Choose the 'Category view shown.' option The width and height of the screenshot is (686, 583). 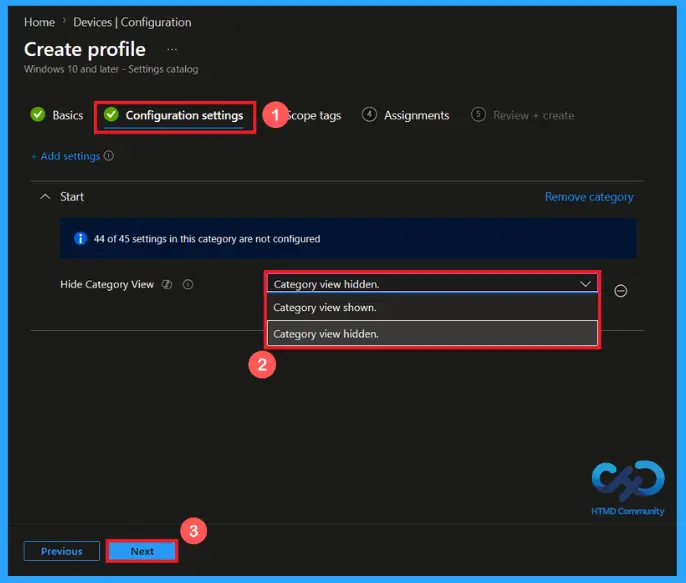[432, 307]
